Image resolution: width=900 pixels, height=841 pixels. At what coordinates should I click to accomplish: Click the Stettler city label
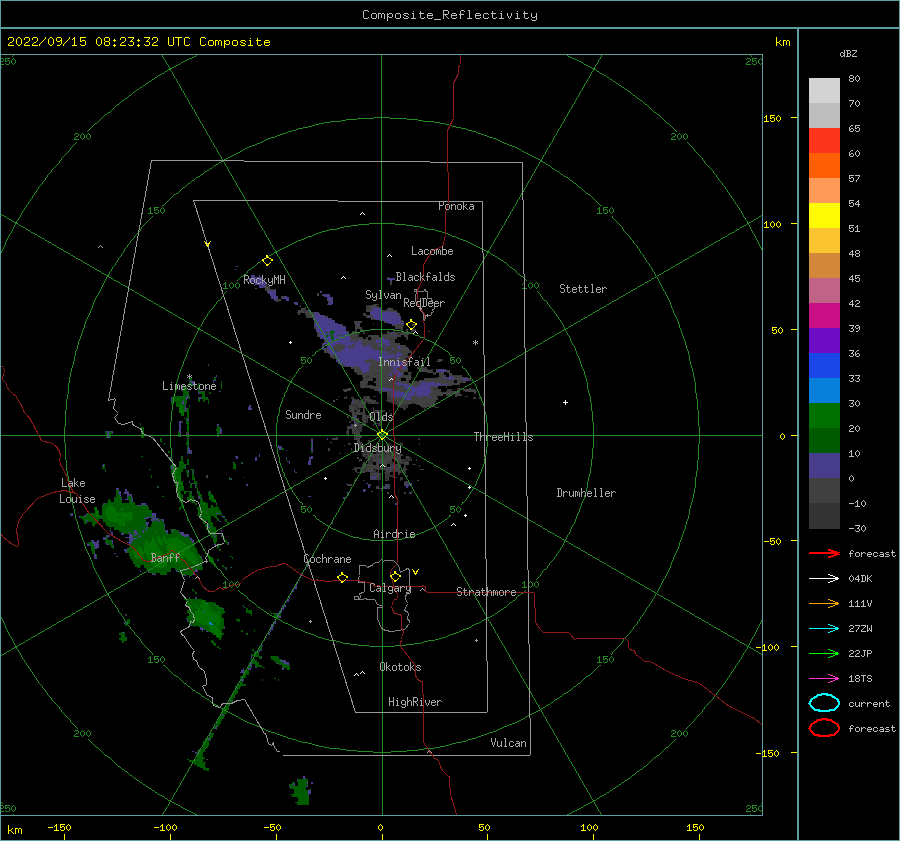(x=583, y=289)
